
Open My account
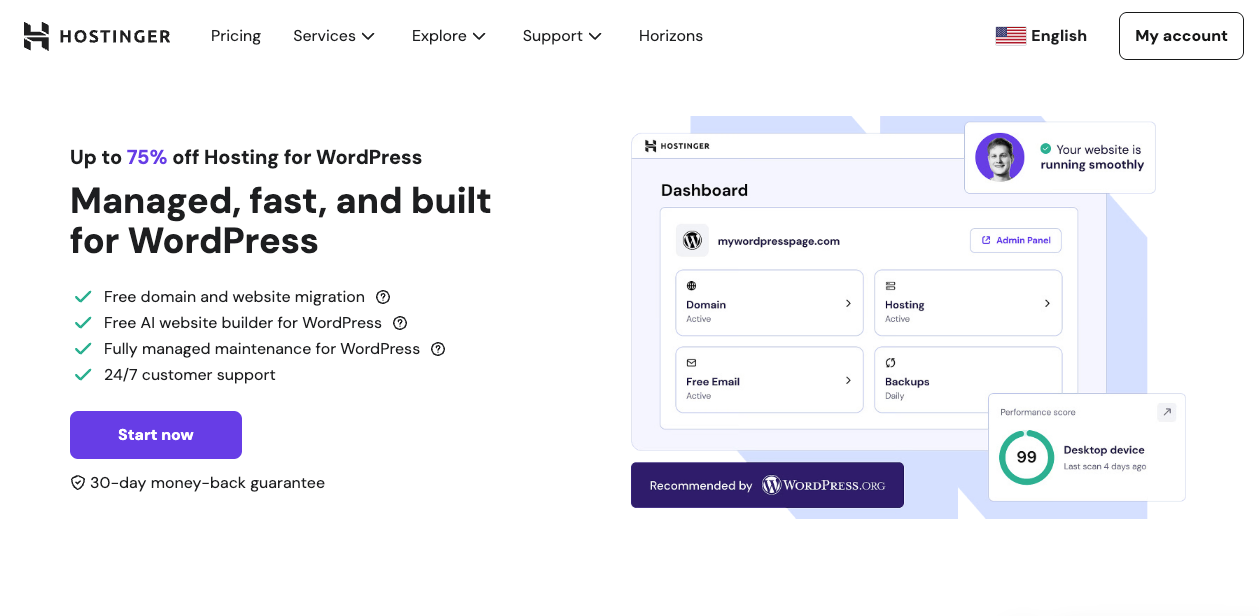1181,35
